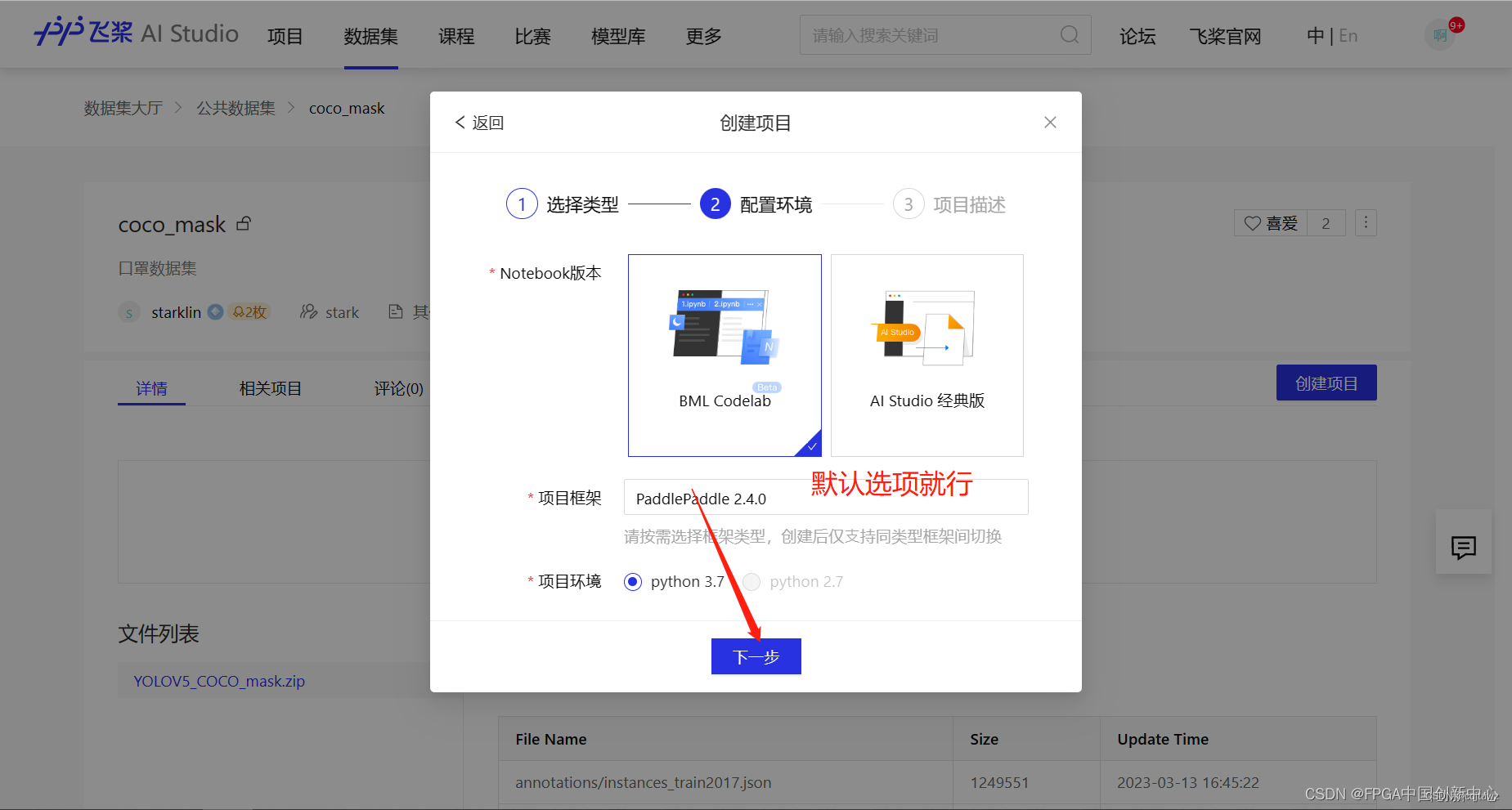Open the YOLOV5_COCO_mask.zip file
The image size is (1512, 810).
click(219, 681)
